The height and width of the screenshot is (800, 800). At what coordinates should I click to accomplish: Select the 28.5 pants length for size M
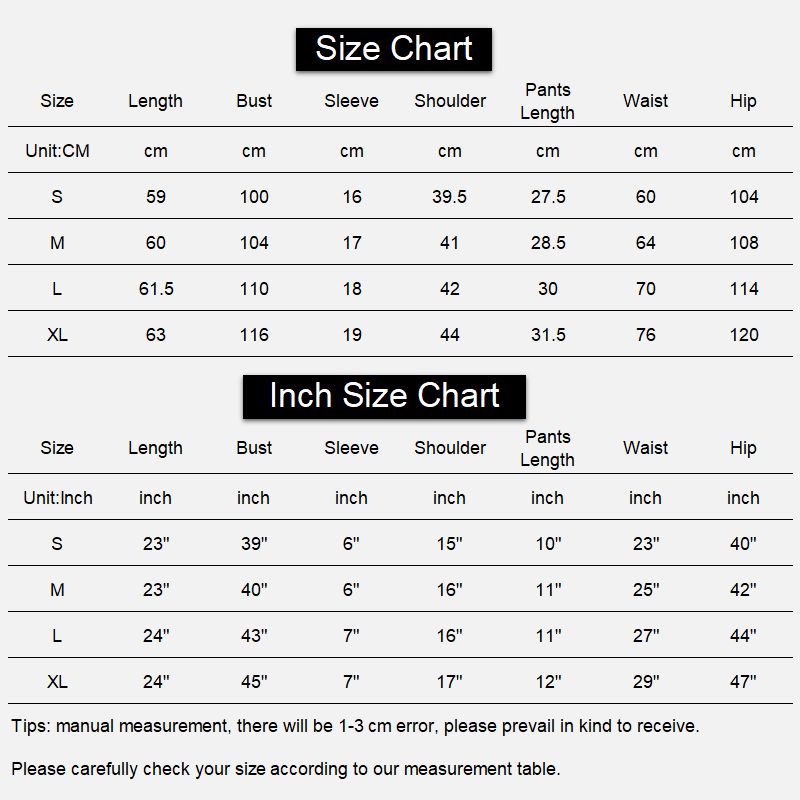pyautogui.click(x=548, y=242)
